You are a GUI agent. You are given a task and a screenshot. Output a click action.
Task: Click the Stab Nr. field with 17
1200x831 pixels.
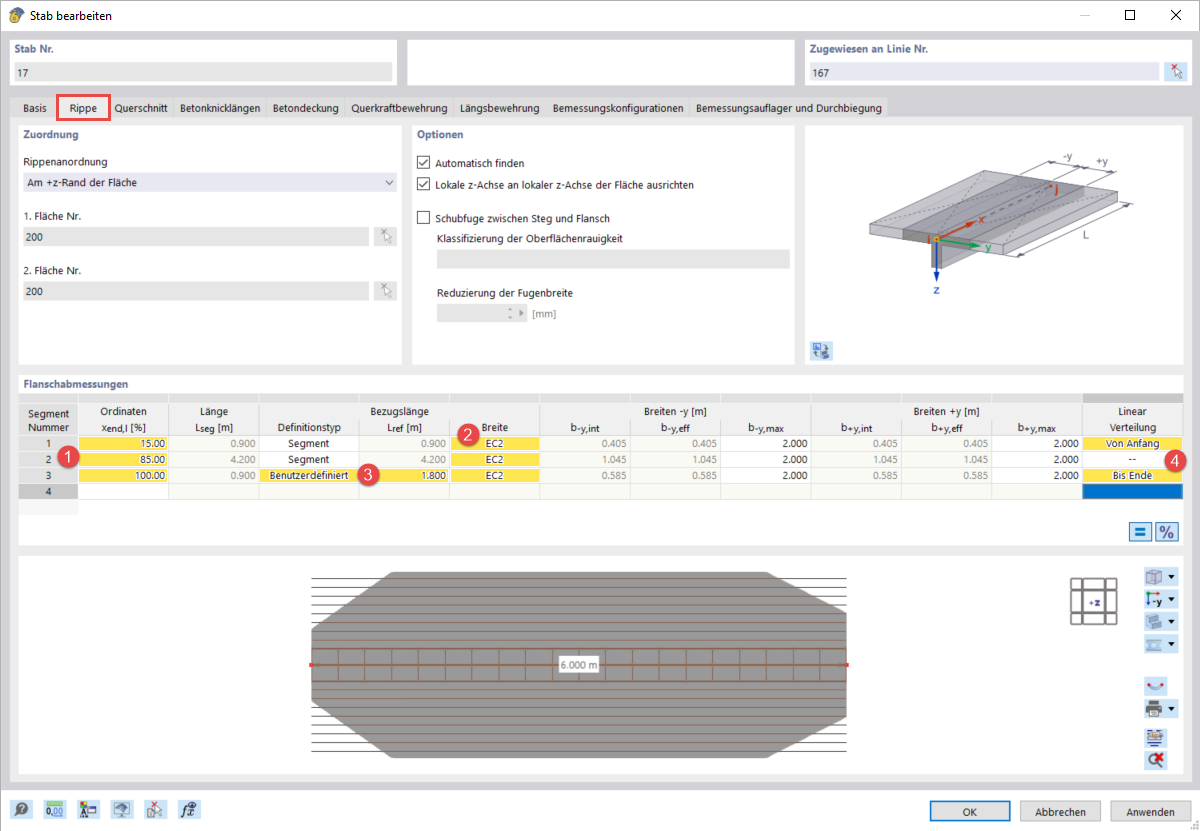point(203,72)
